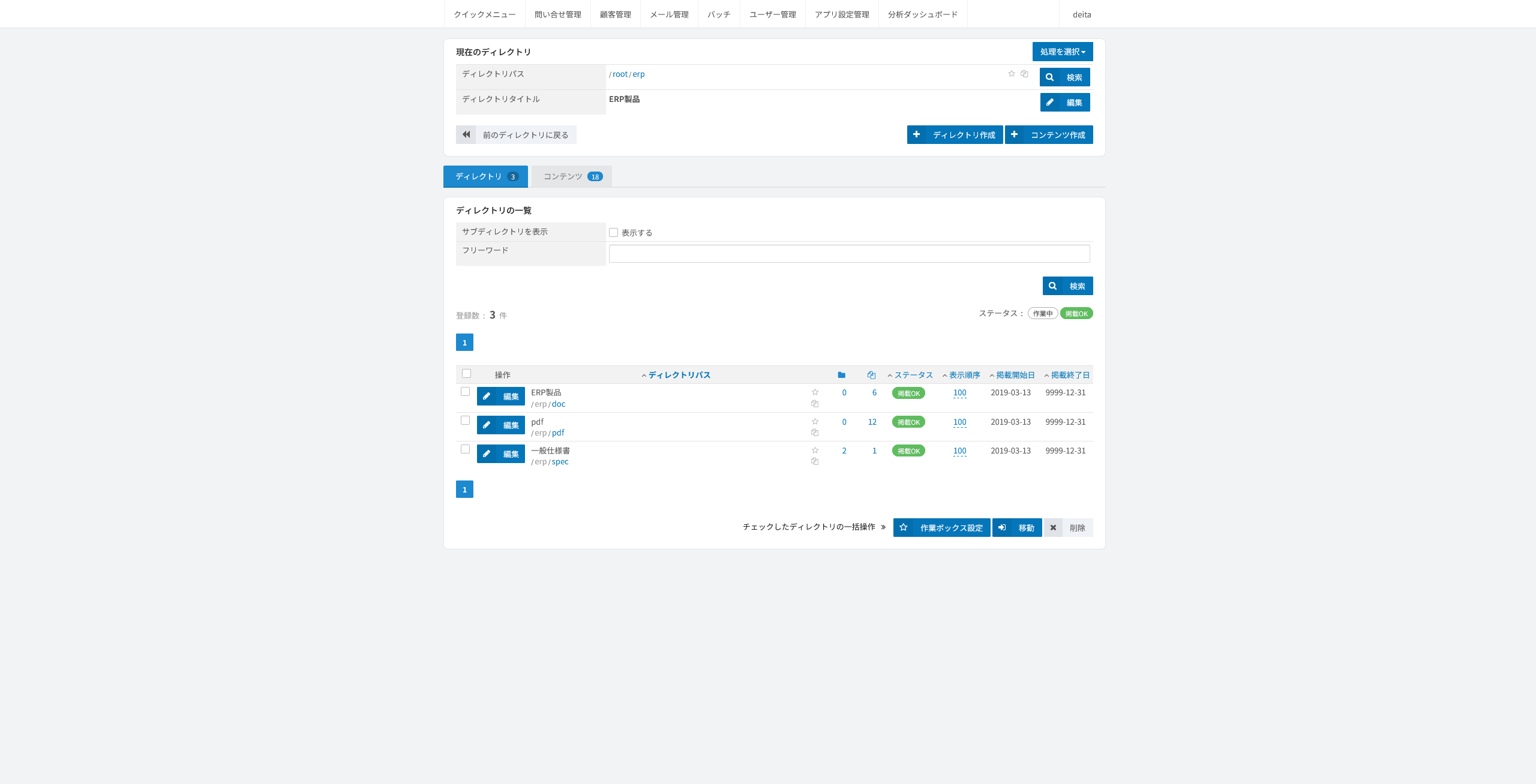Image resolution: width=1536 pixels, height=784 pixels.
Task: Click plus icon on ディレクトリ作成 button
Action: click(x=916, y=134)
